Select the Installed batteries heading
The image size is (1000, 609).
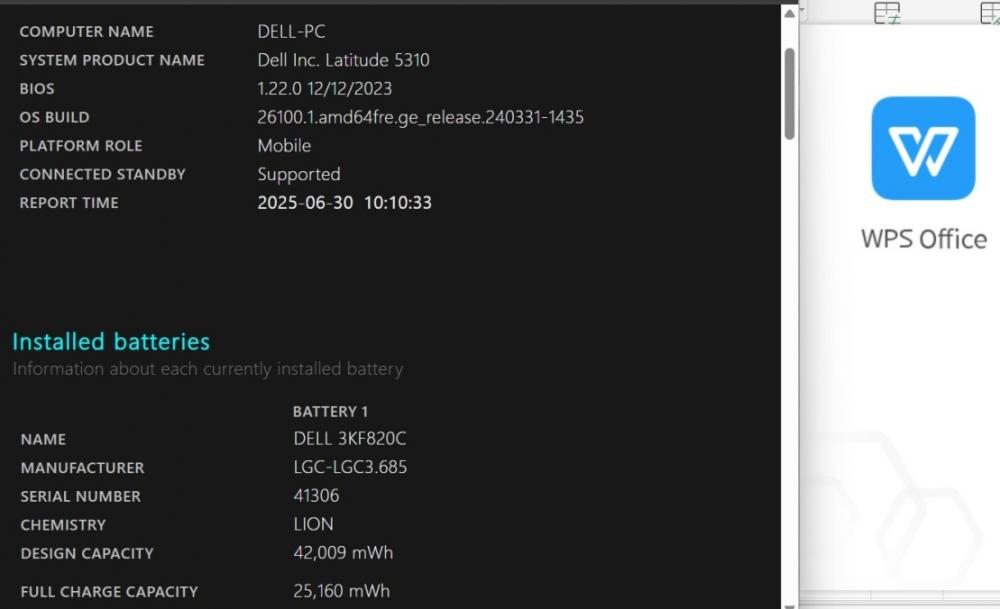click(111, 342)
